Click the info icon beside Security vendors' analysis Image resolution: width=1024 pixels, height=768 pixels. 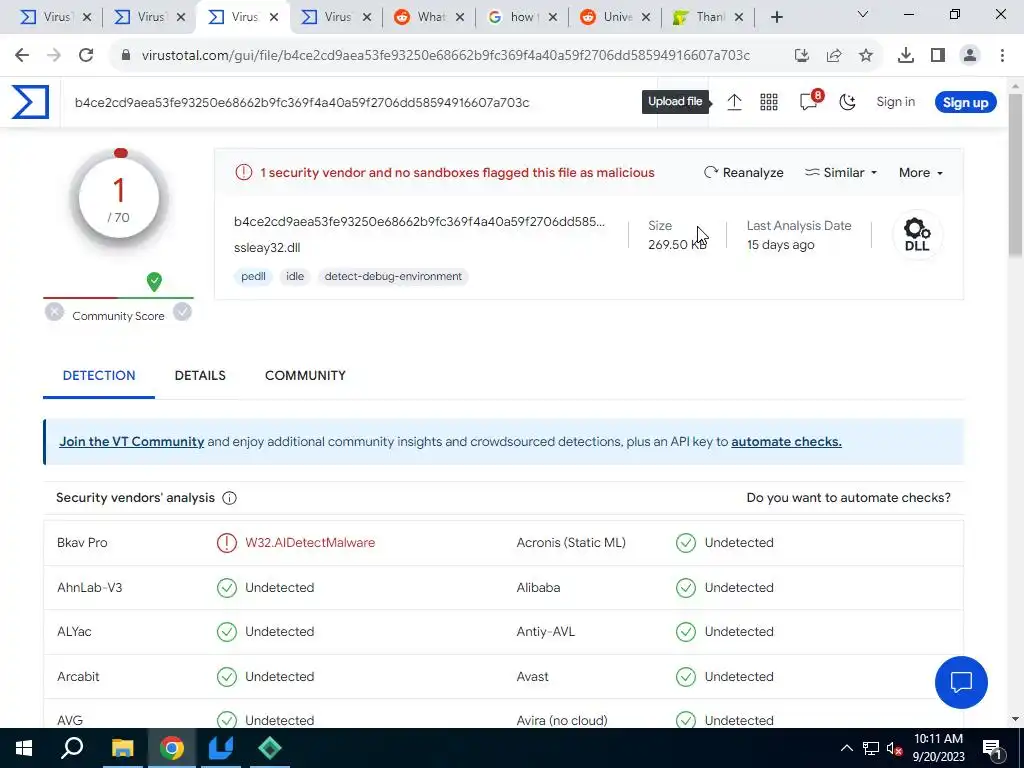click(229, 498)
